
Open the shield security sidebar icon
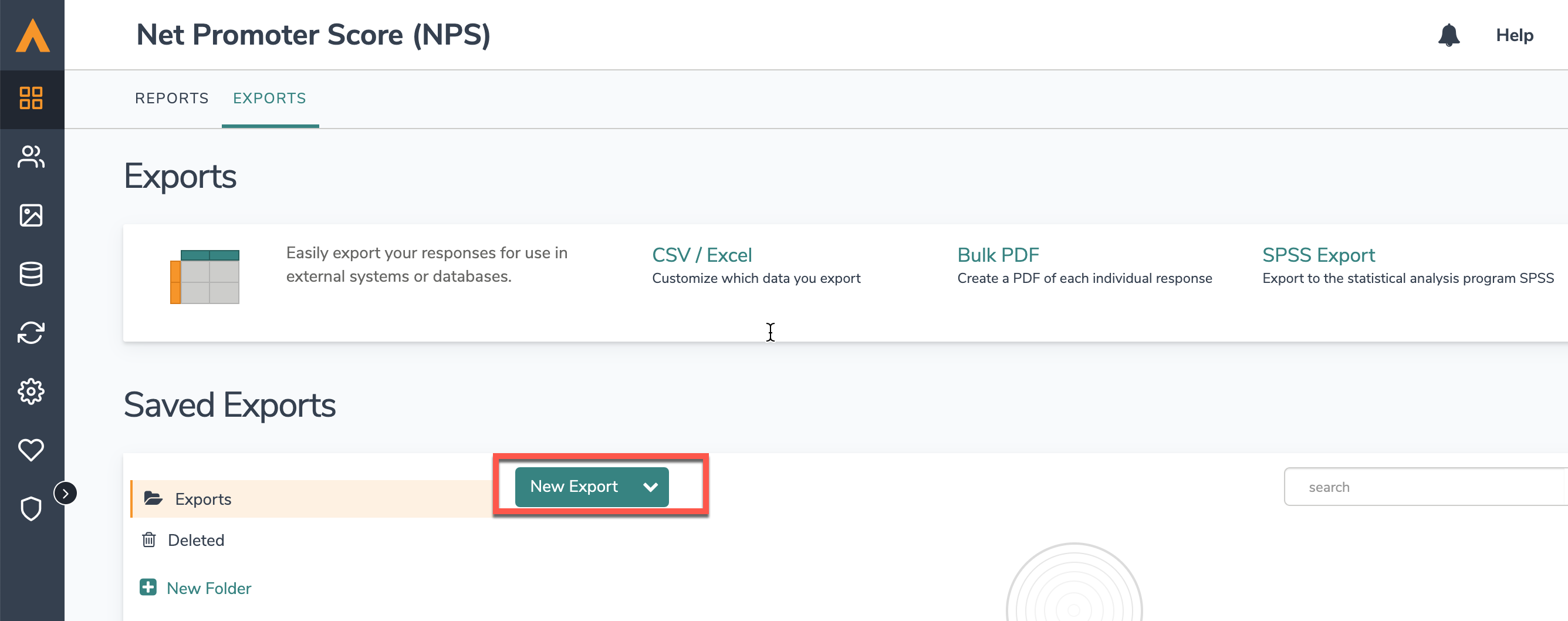tap(31, 508)
